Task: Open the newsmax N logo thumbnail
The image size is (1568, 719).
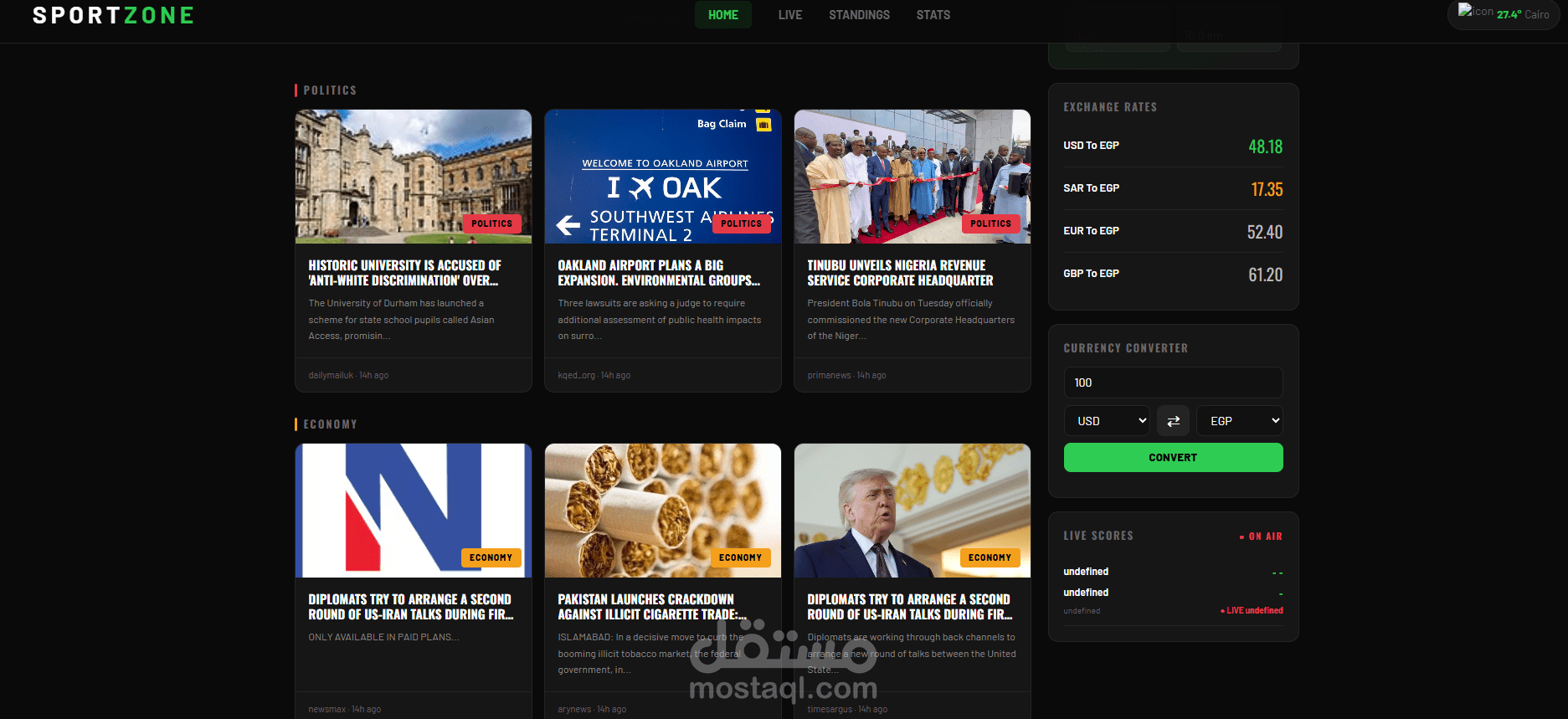Action: click(414, 511)
